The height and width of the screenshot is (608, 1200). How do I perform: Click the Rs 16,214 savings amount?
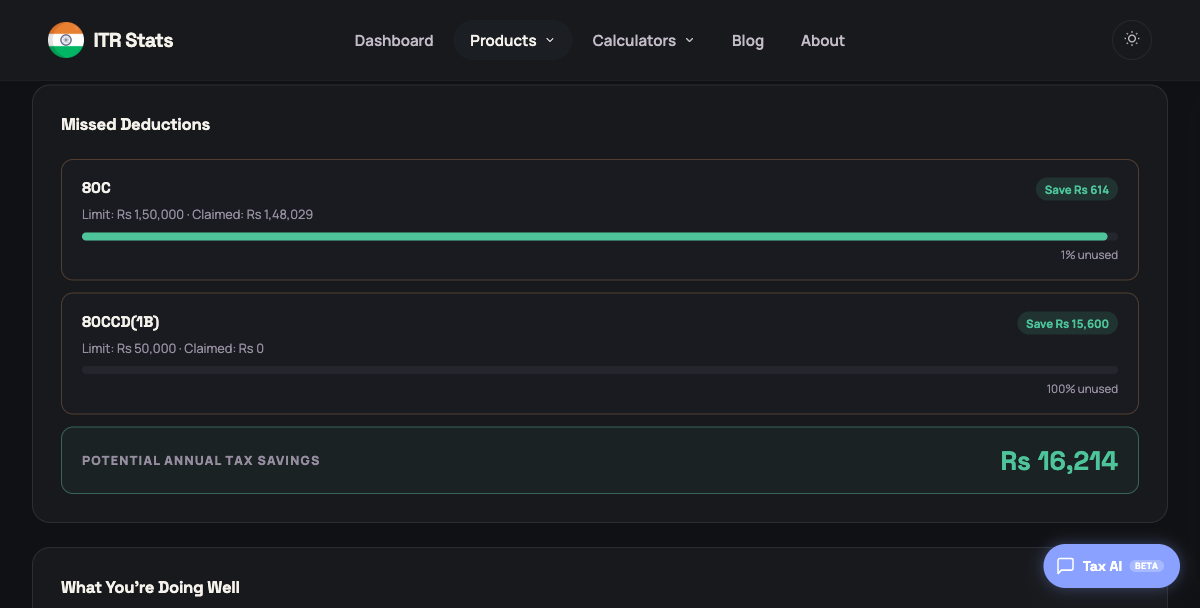[1059, 461]
